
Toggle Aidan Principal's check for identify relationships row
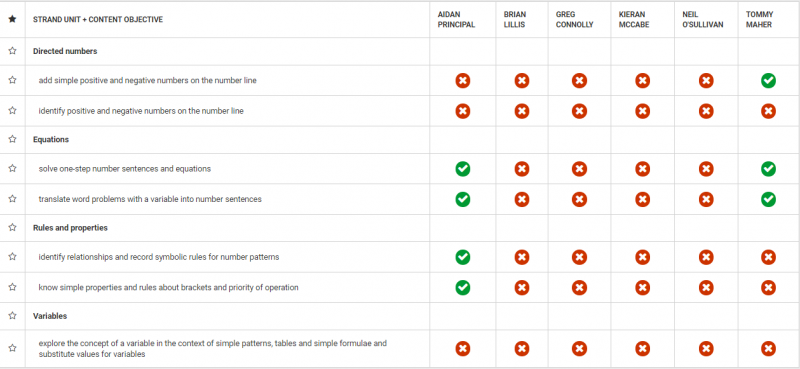pos(463,257)
